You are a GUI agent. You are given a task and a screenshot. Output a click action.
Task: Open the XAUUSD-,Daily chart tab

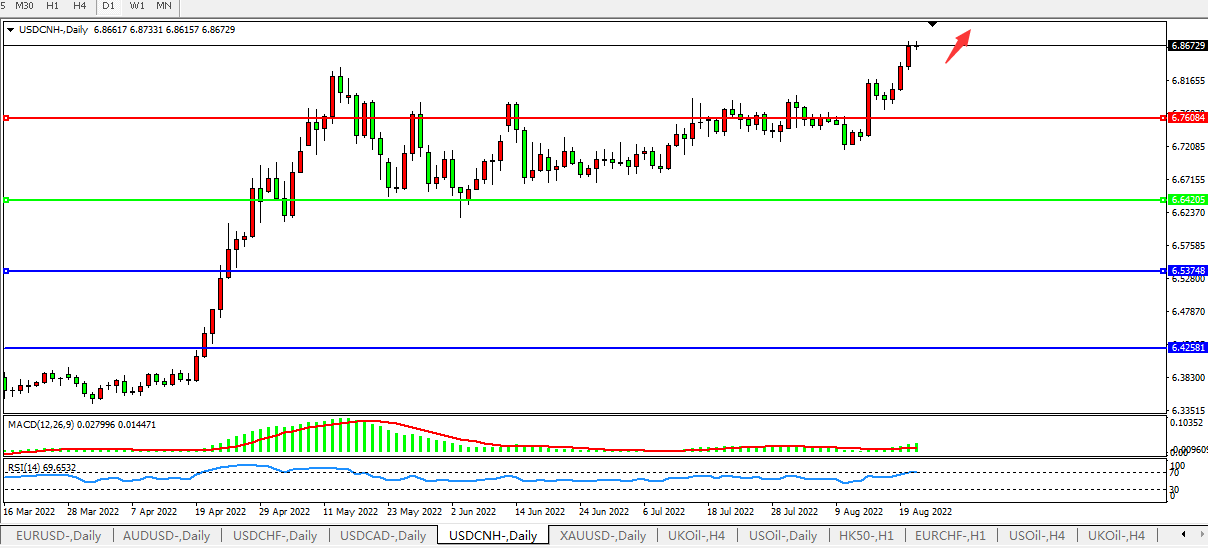click(602, 535)
